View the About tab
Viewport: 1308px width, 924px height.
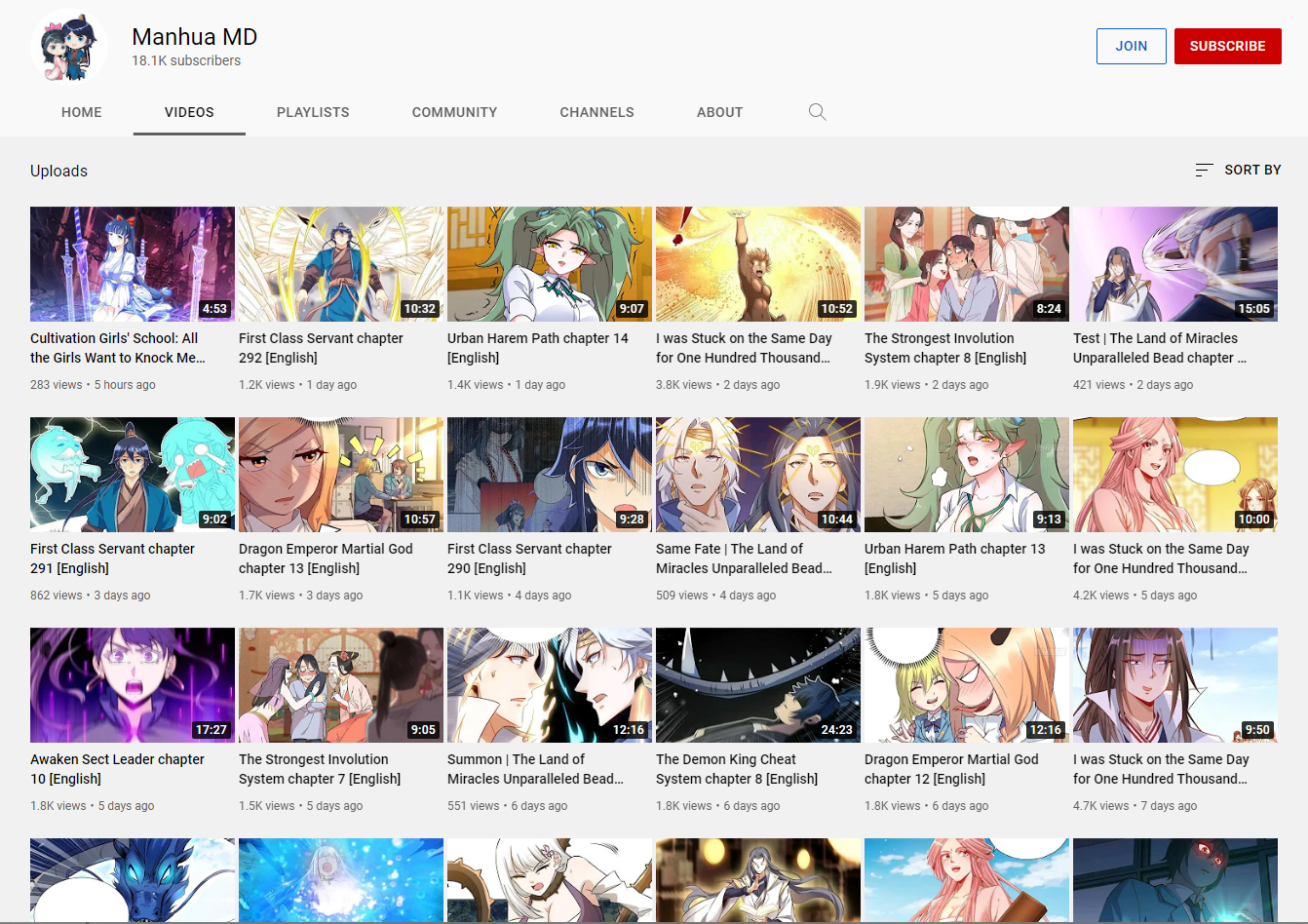tap(719, 112)
